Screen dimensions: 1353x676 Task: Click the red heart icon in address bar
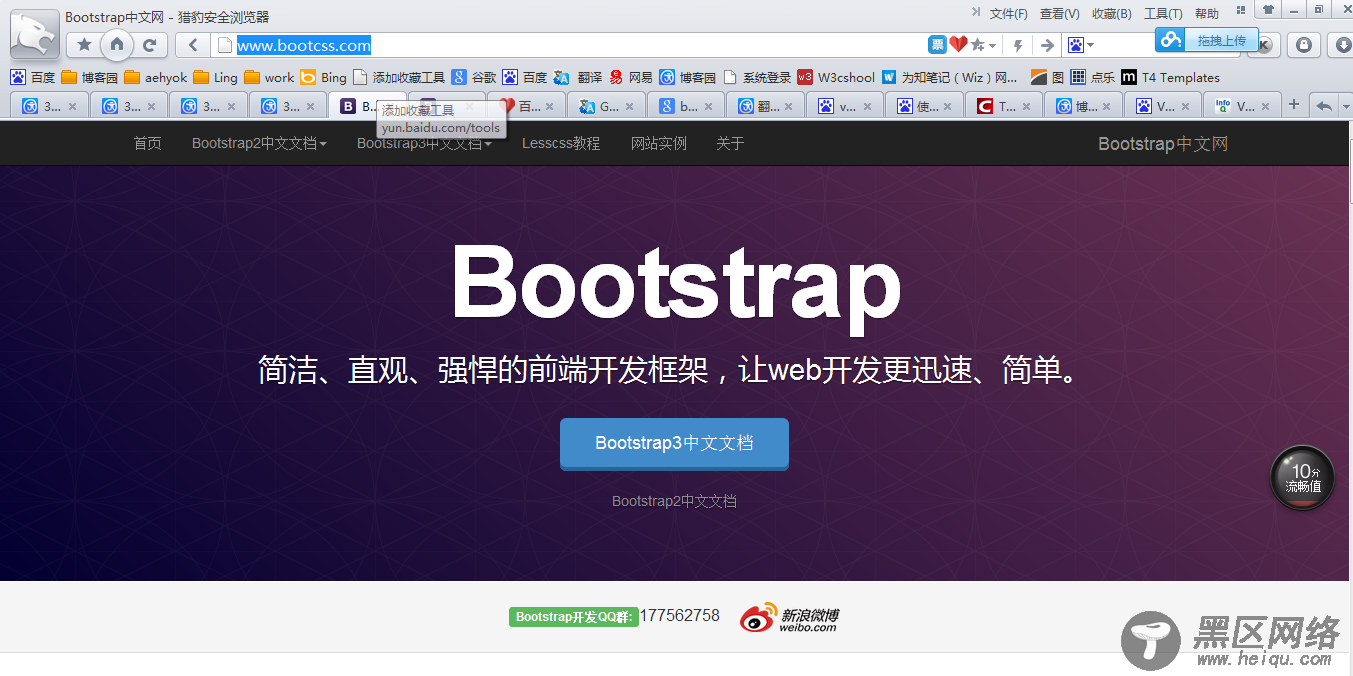pyautogui.click(x=958, y=45)
